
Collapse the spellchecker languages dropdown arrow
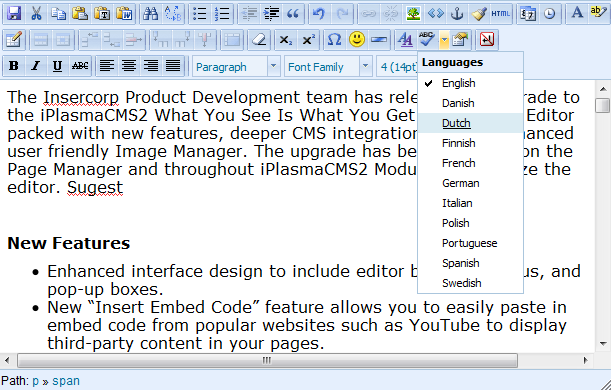(444, 40)
